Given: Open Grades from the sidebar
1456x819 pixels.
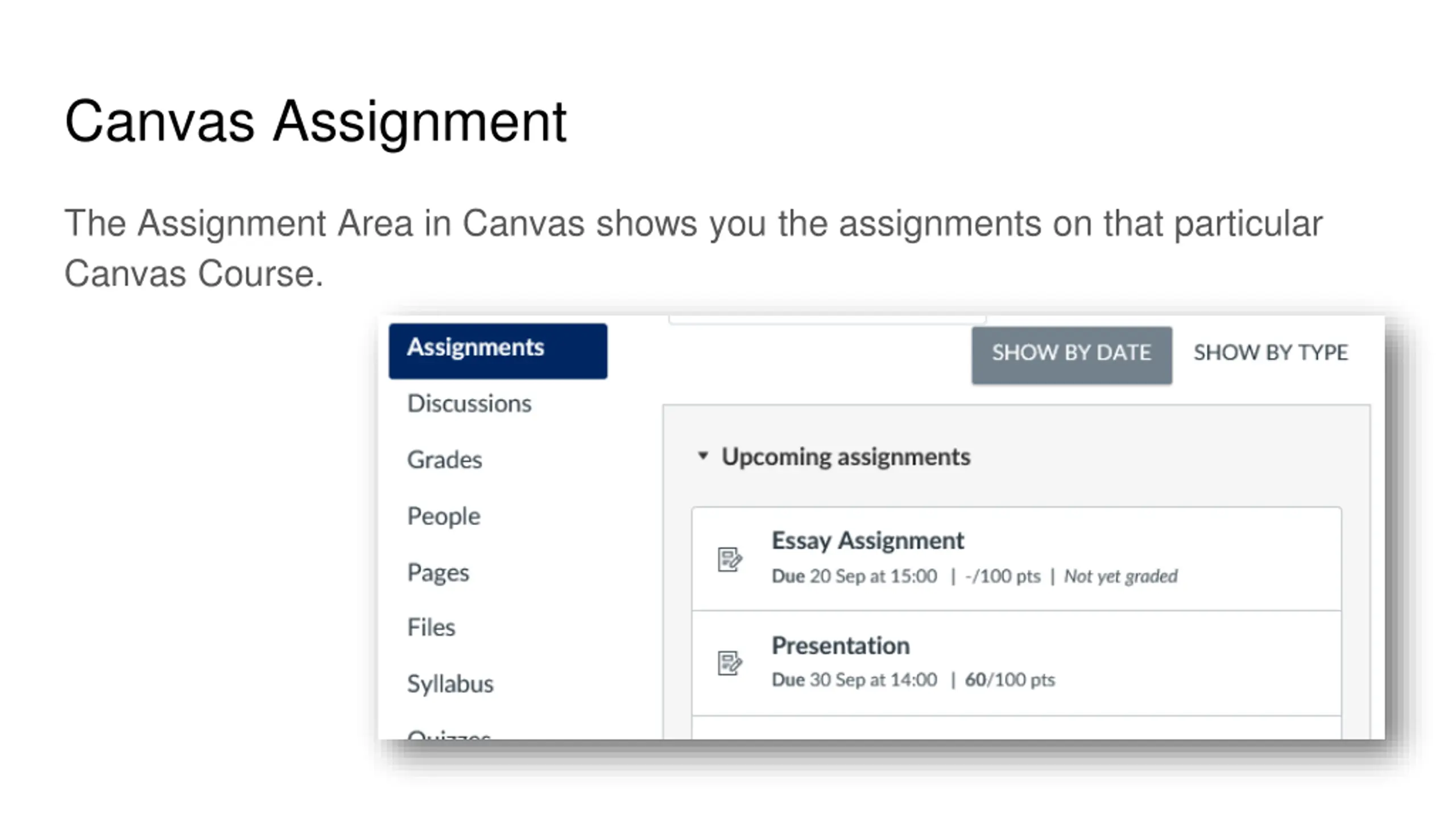Looking at the screenshot, I should (444, 460).
